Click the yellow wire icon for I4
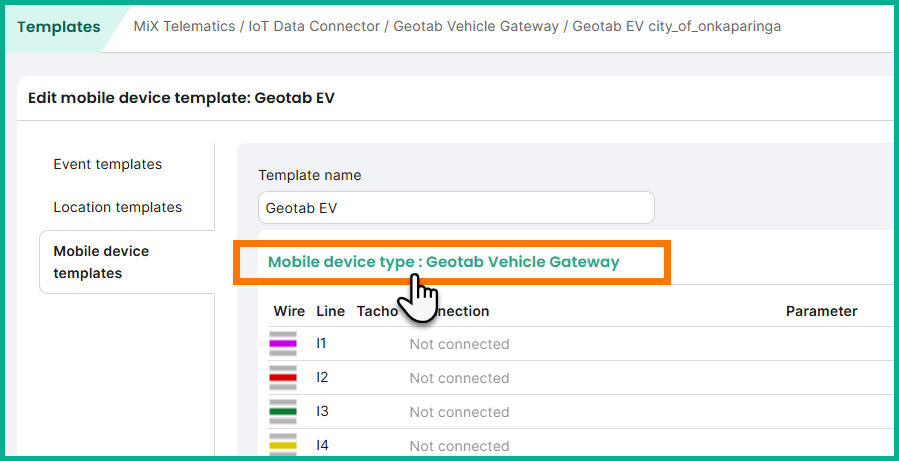899x461 pixels. (x=283, y=445)
